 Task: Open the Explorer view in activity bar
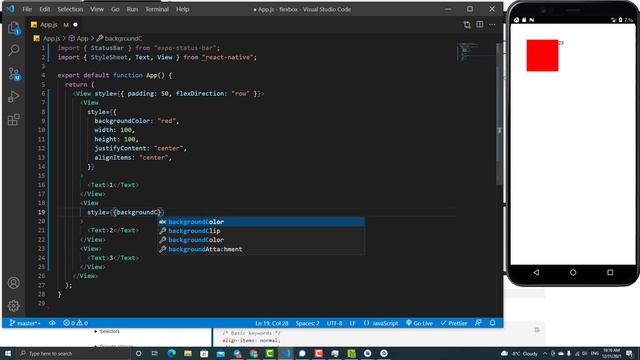click(13, 28)
